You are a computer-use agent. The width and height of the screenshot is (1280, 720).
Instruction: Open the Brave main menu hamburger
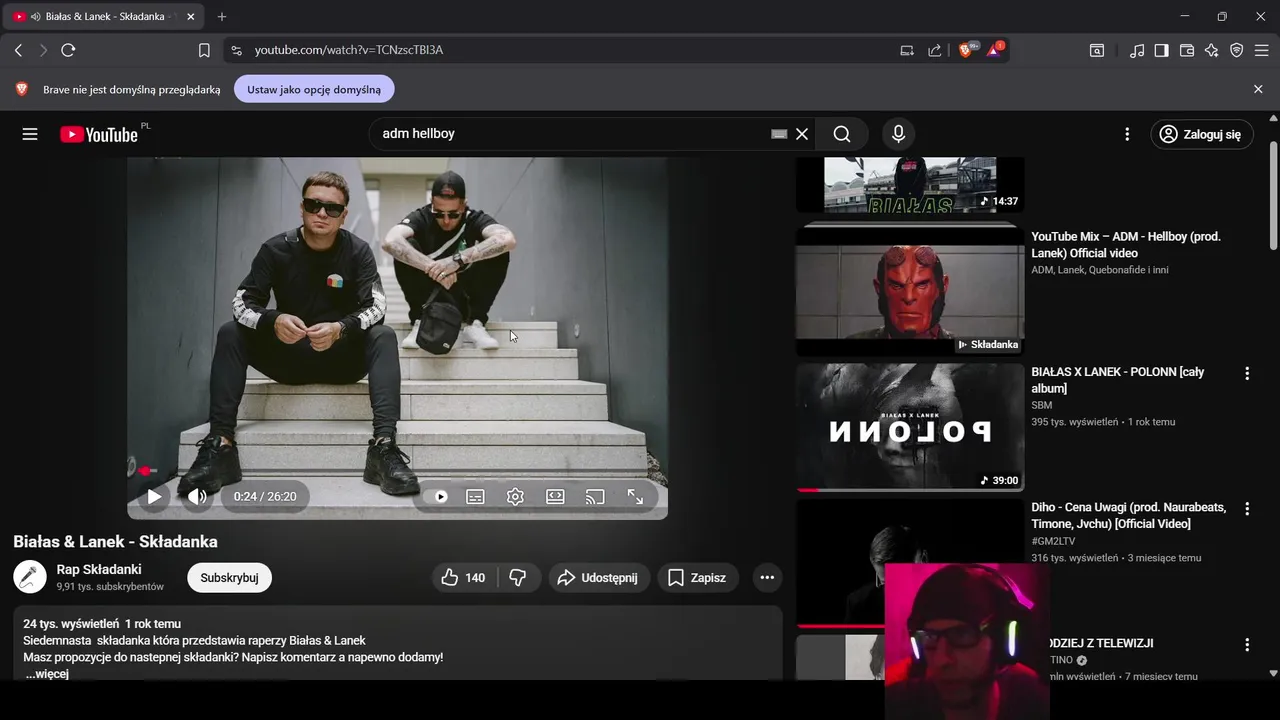point(1262,50)
